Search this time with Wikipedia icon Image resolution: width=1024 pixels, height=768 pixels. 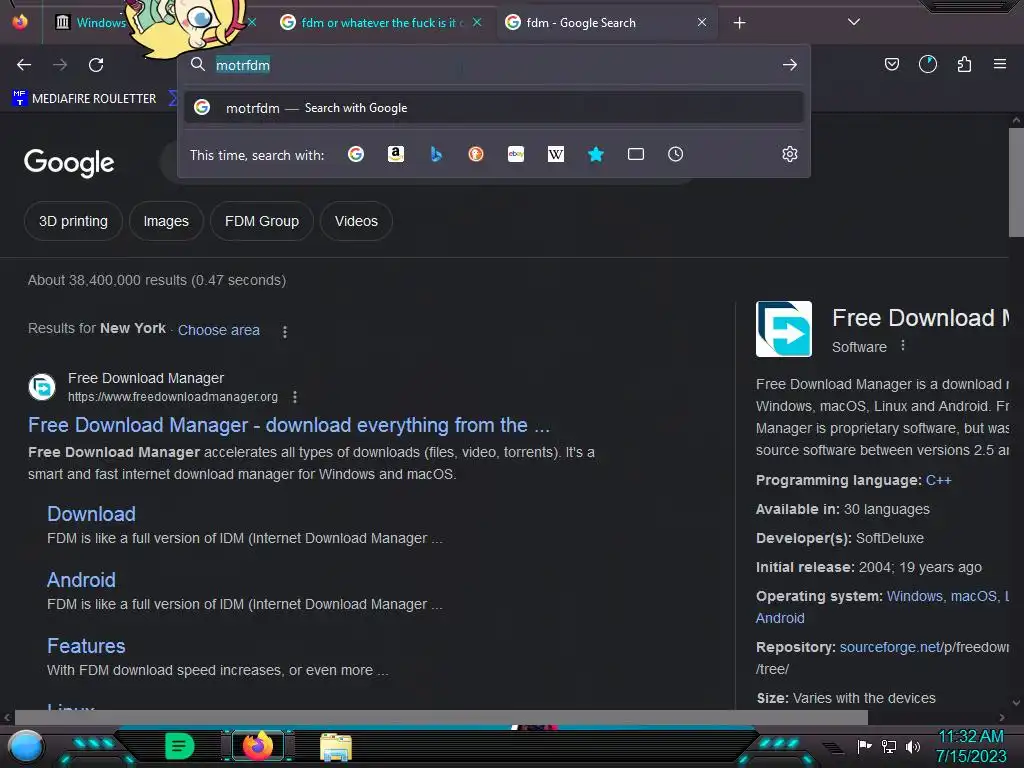point(556,154)
